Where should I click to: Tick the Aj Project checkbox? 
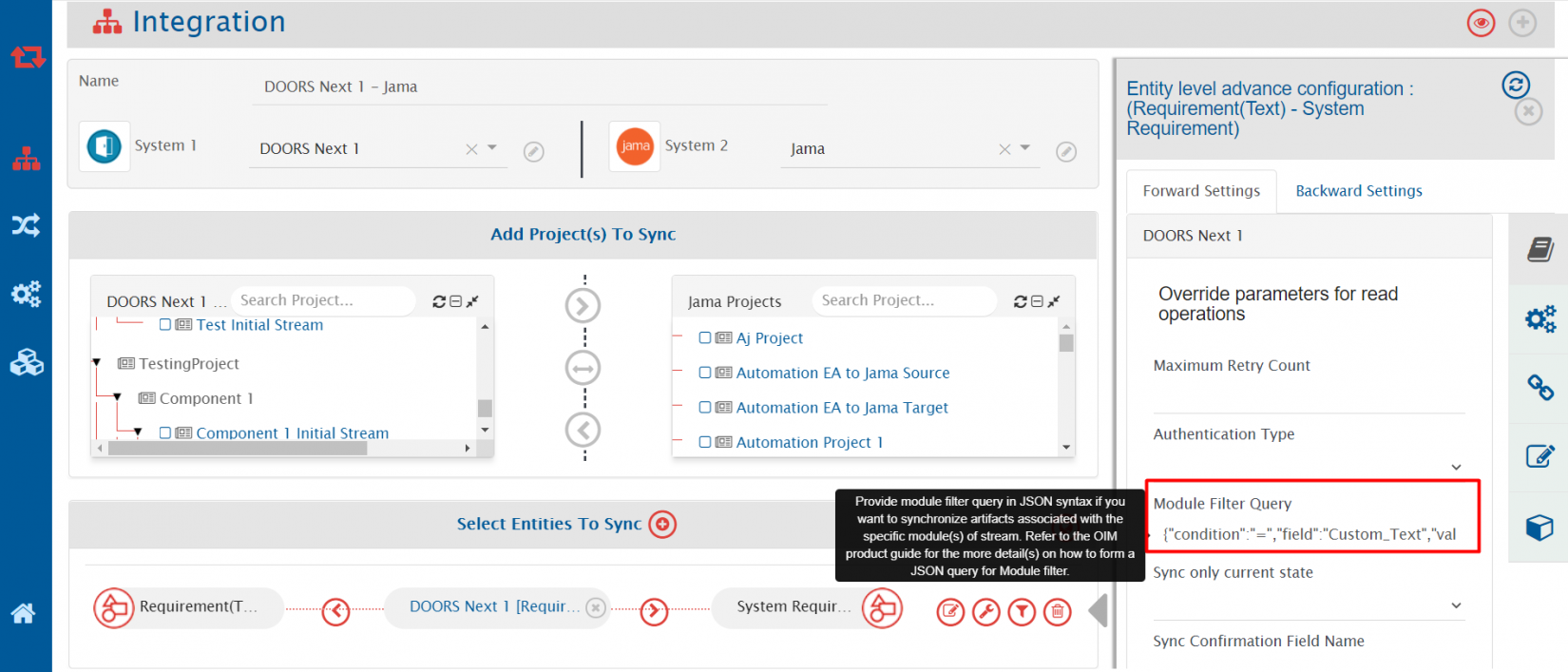pyautogui.click(x=705, y=338)
